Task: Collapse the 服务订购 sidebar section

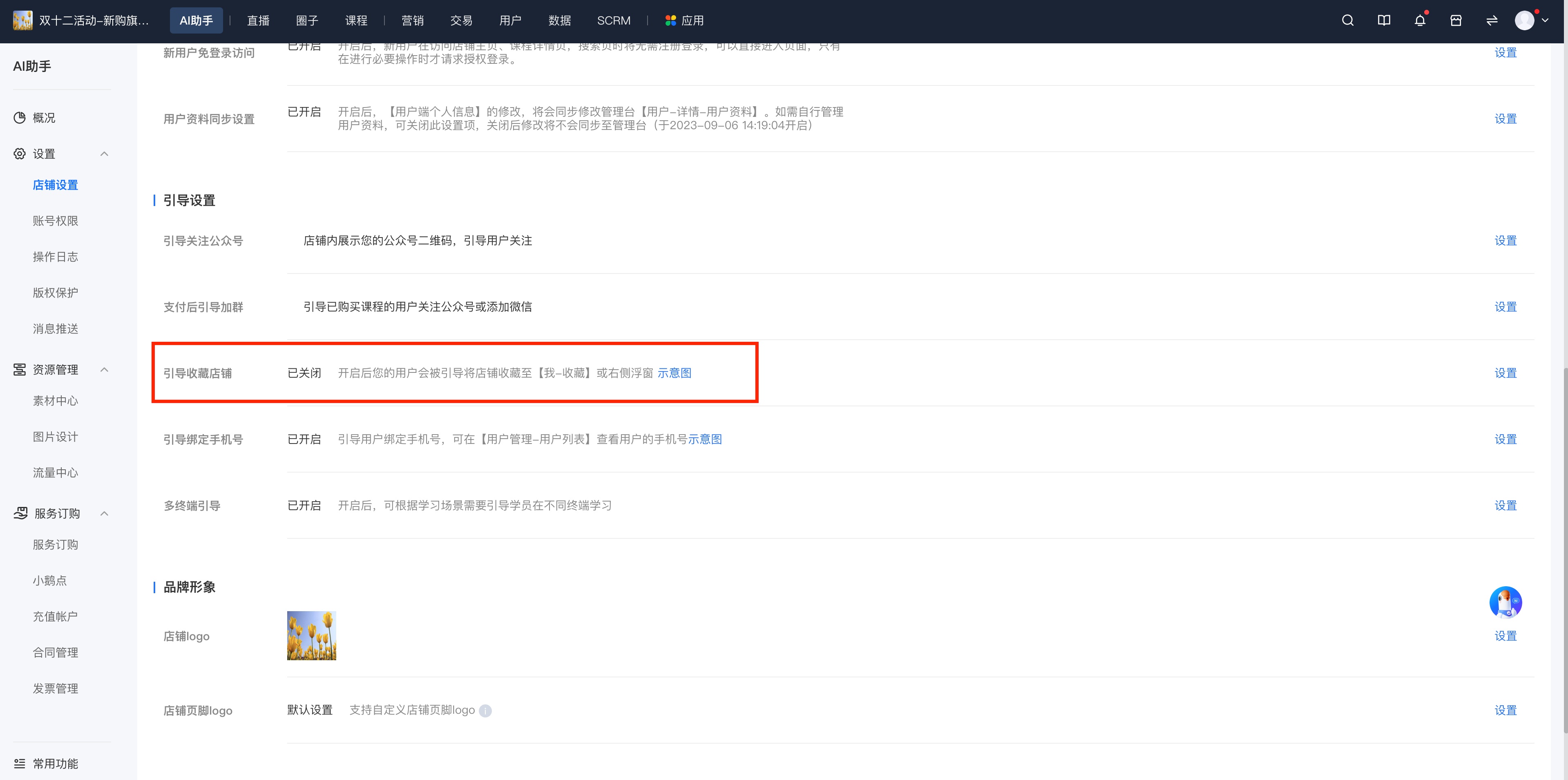Action: pos(104,513)
